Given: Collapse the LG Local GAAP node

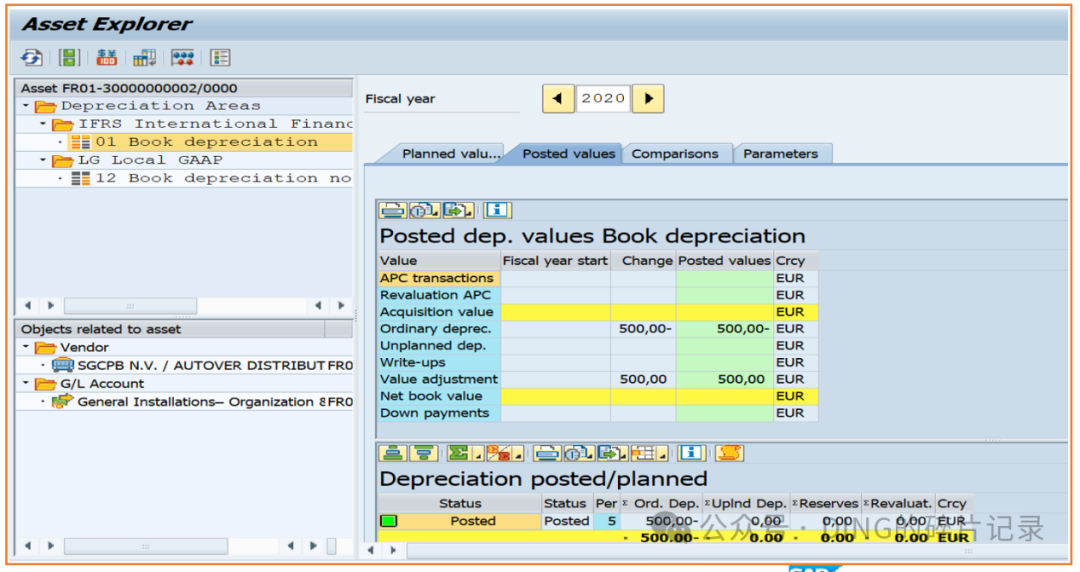Looking at the screenshot, I should 43,160.
